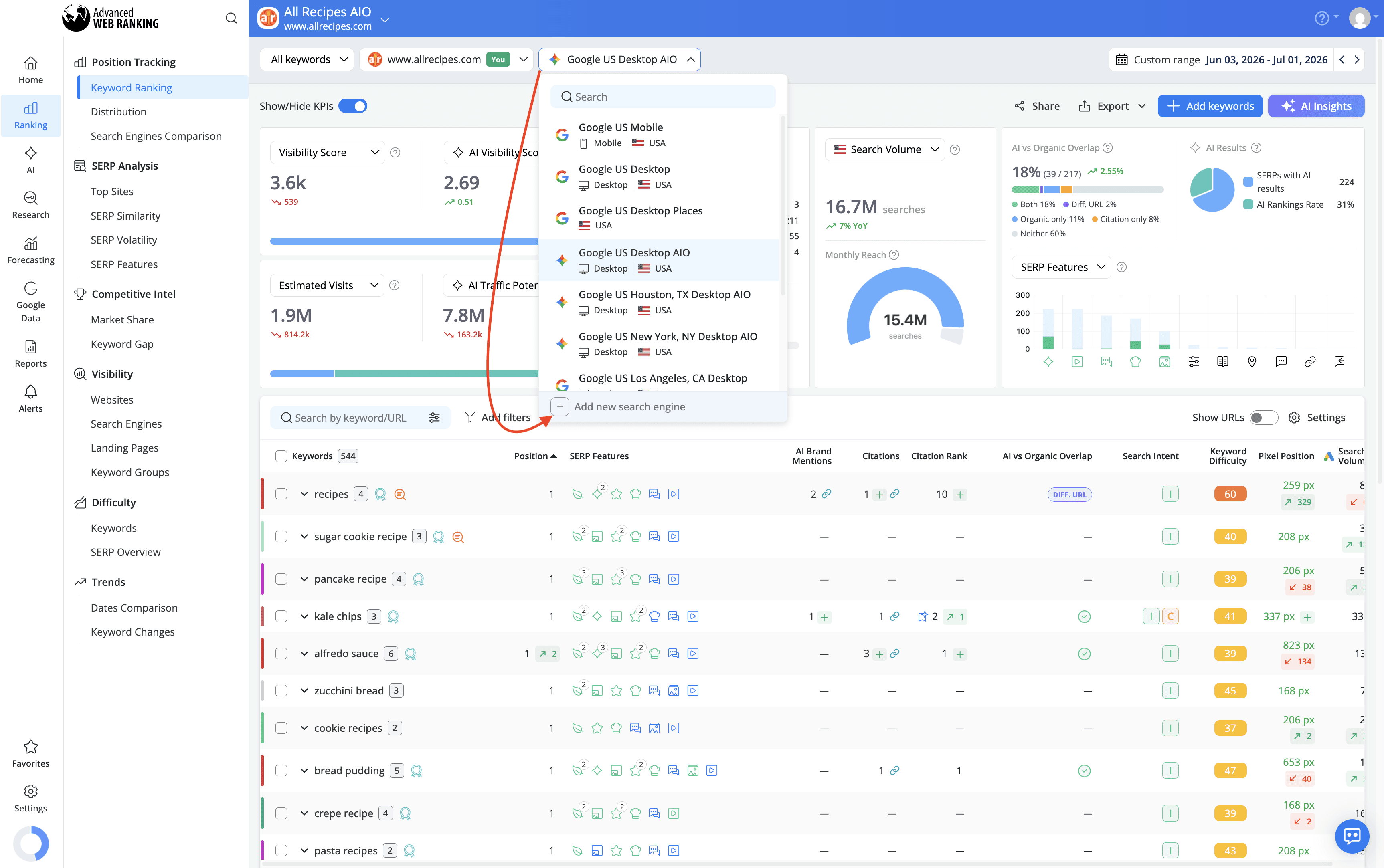Screen dimensions: 1384x868
Task: Open Settings gear in left sidebar
Action: tap(30, 798)
